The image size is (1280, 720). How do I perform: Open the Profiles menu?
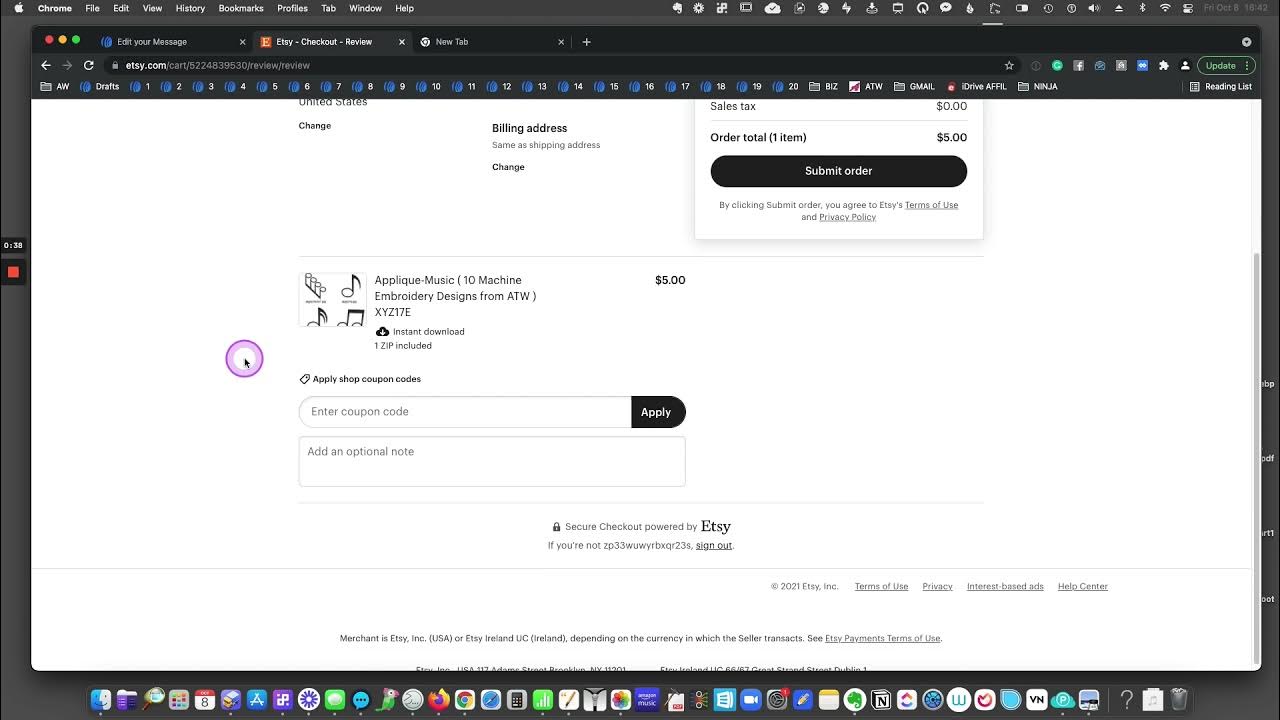(x=292, y=8)
